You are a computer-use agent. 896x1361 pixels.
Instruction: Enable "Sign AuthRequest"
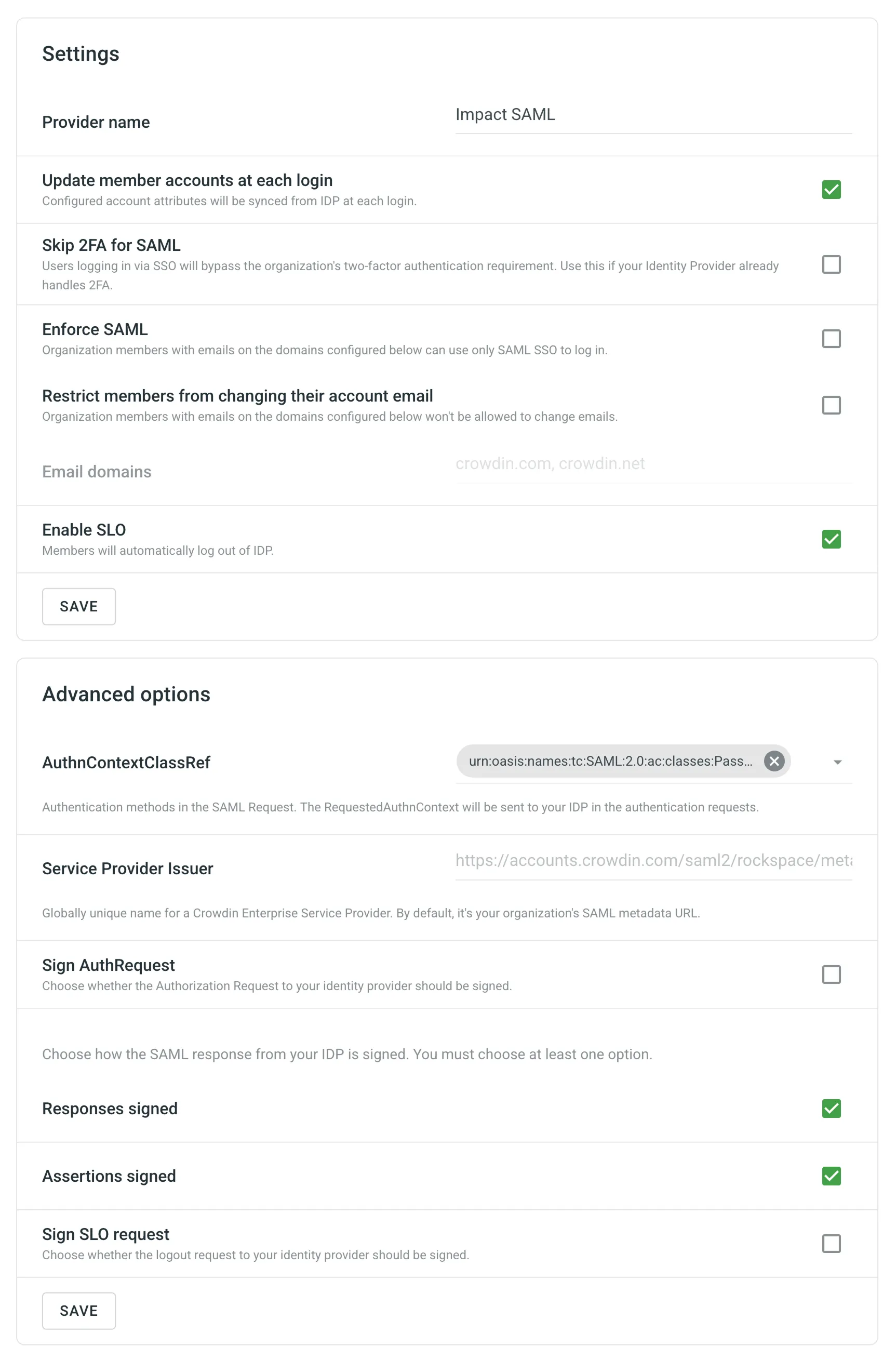(x=831, y=975)
